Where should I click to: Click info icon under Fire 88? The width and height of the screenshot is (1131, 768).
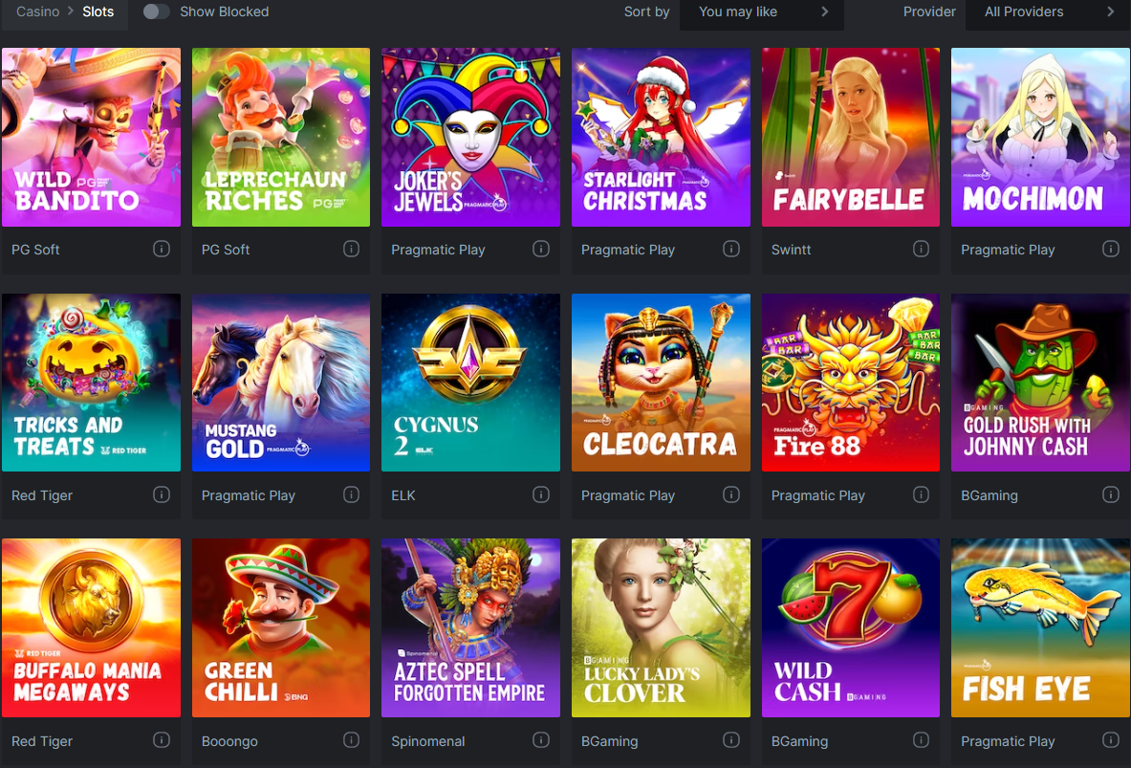[921, 495]
